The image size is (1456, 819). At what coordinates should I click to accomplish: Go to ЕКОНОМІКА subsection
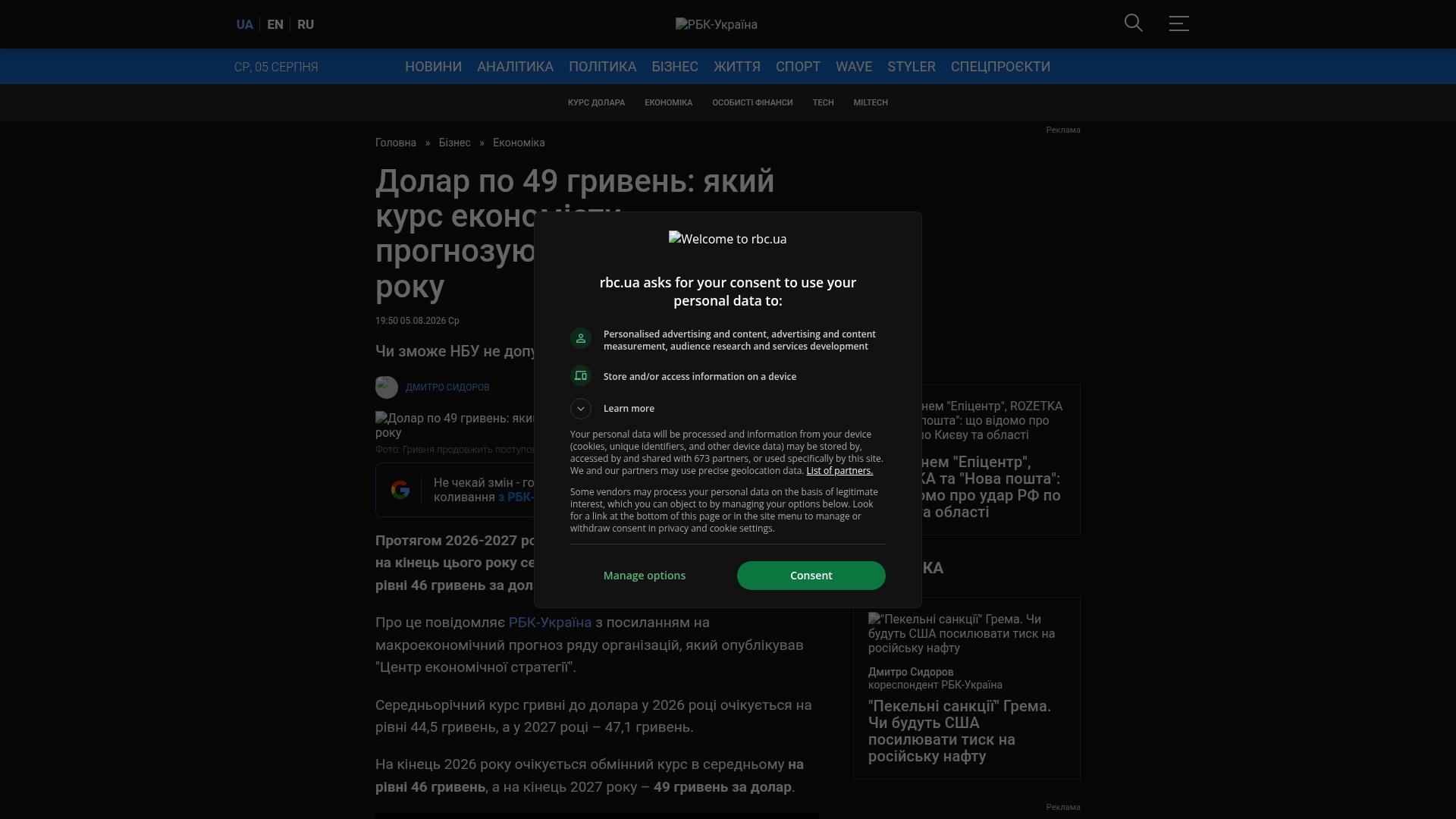[x=668, y=102]
